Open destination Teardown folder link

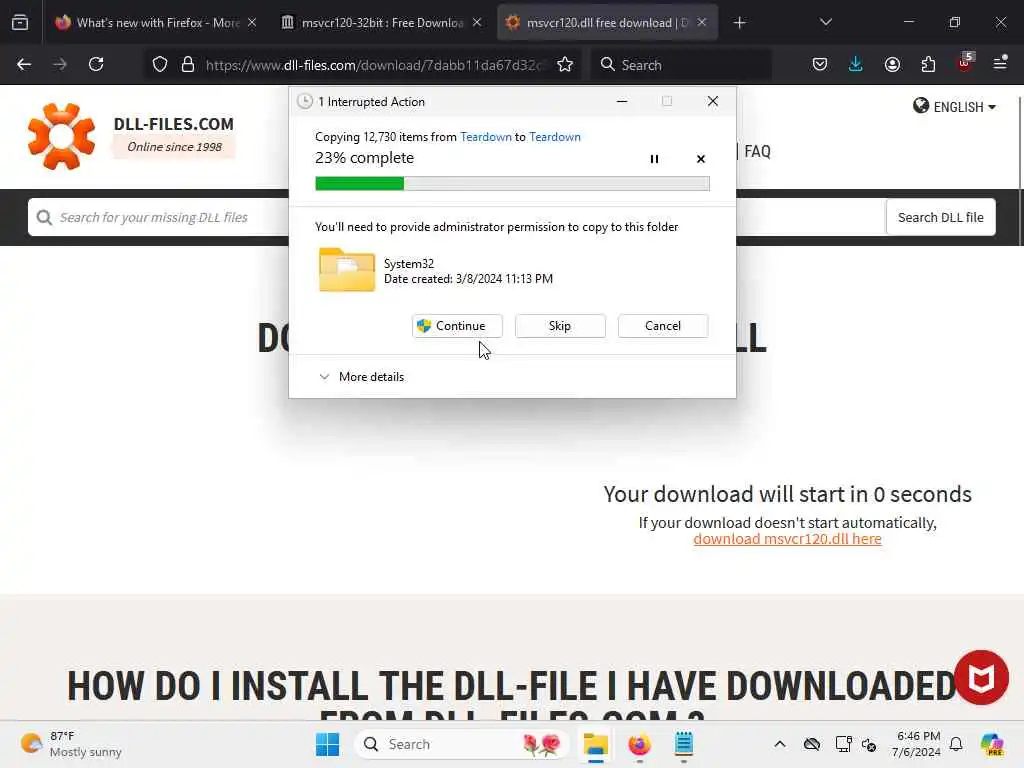pyautogui.click(x=554, y=136)
